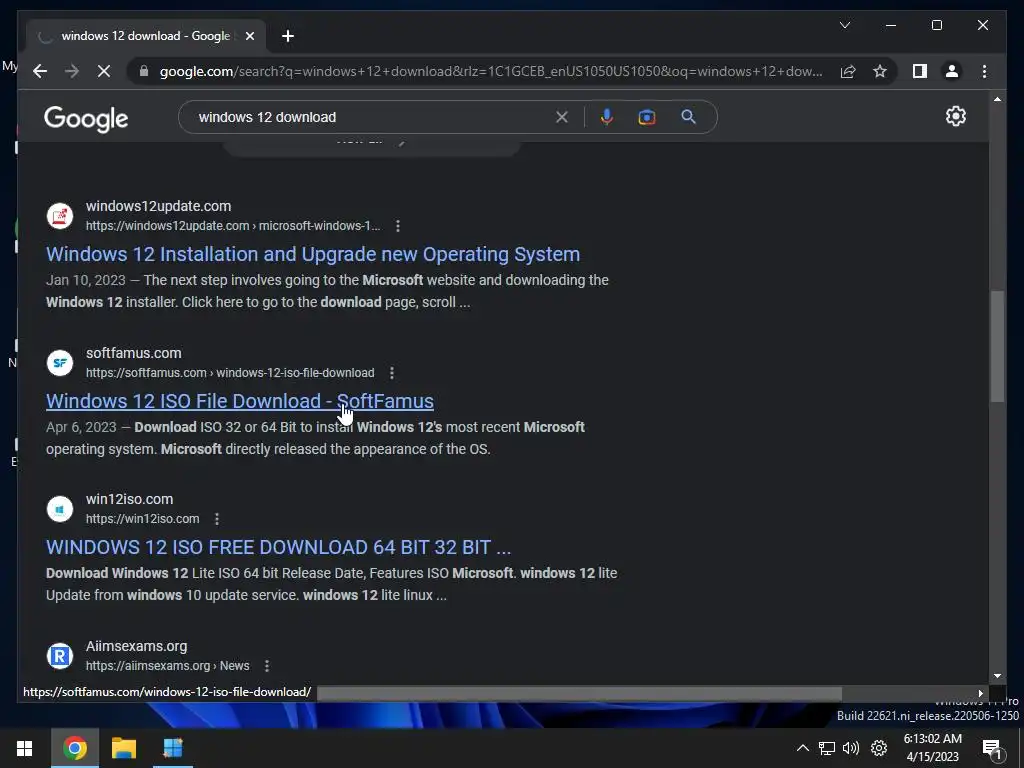Open Aiimsexams.org result options menu

pyautogui.click(x=266, y=666)
